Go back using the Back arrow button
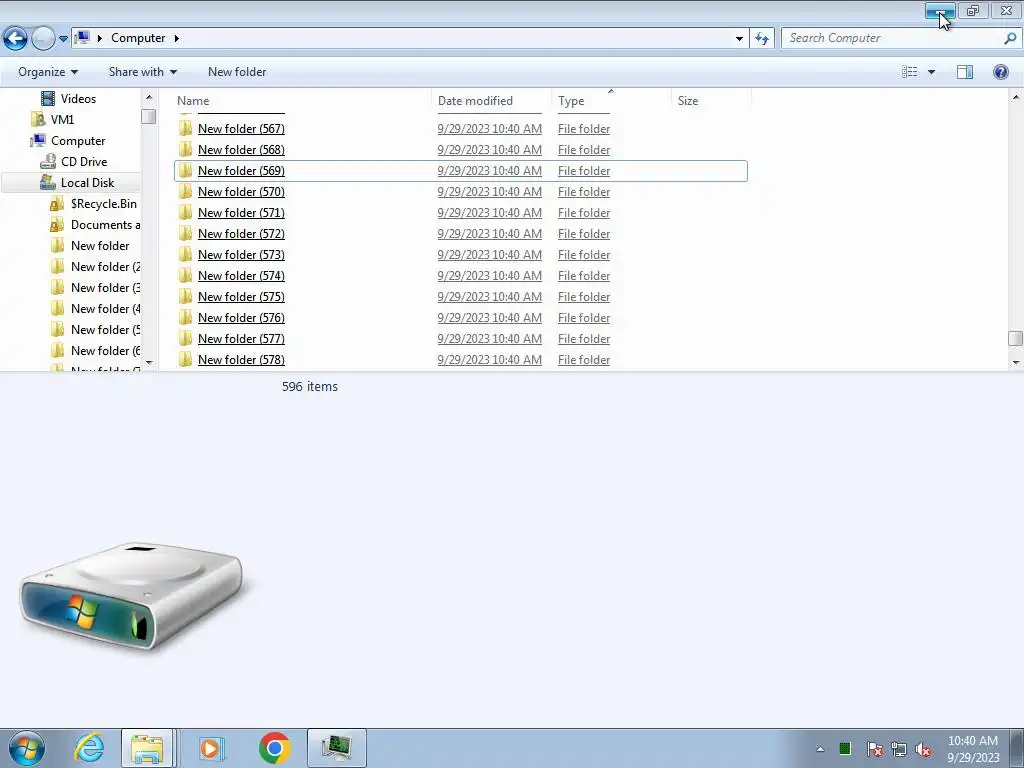This screenshot has height=768, width=1024. tap(16, 39)
